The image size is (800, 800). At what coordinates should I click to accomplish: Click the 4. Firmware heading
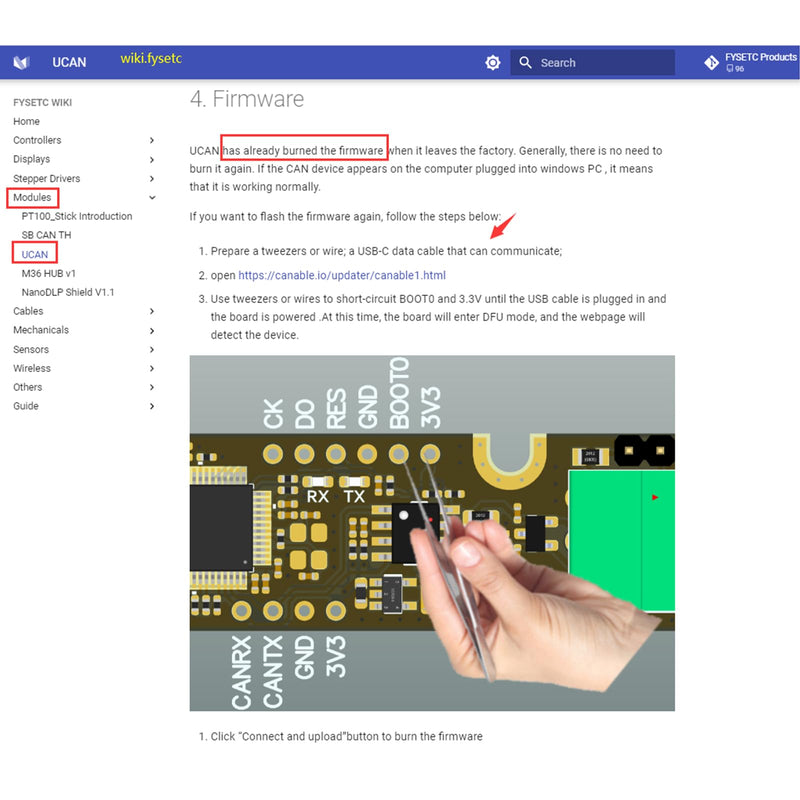coord(247,98)
